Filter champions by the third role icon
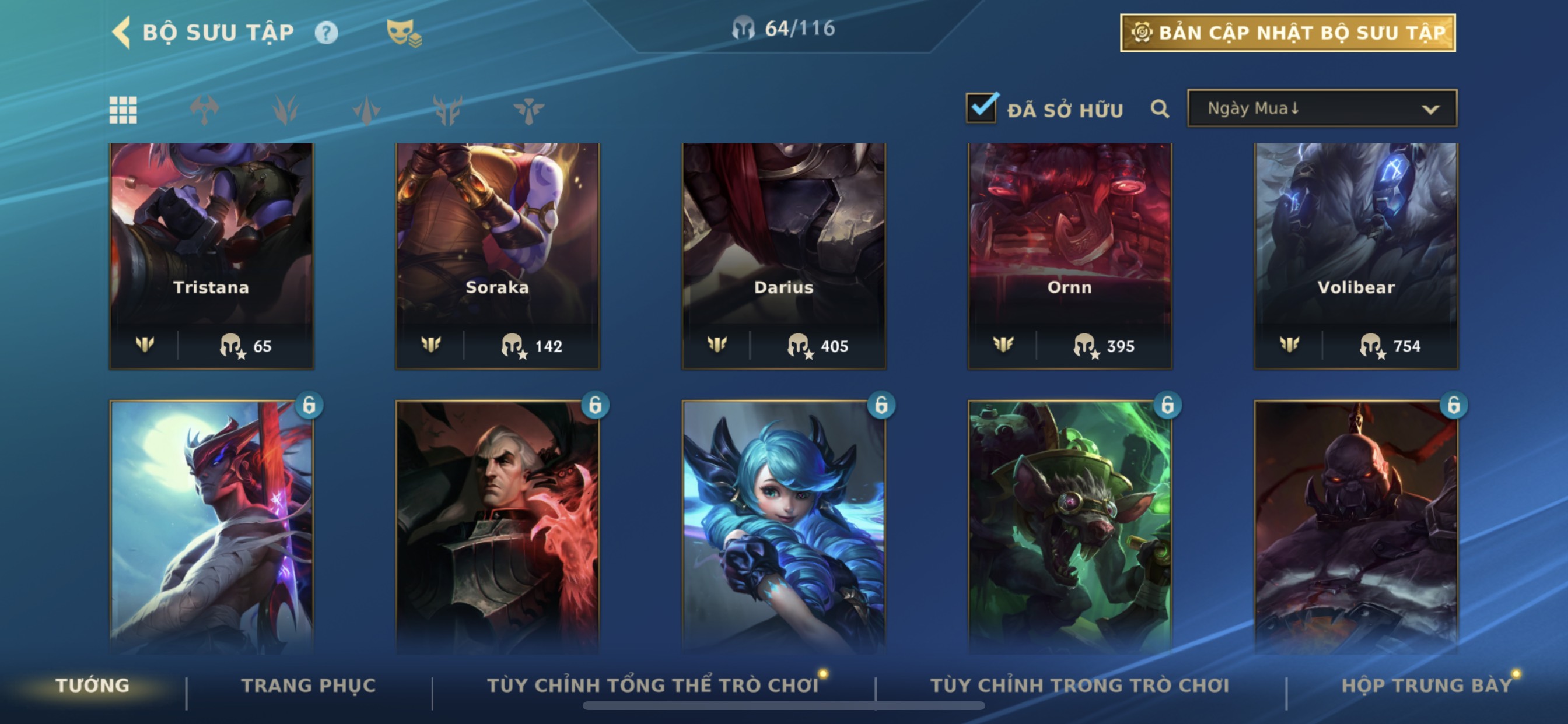The image size is (1568, 724). [x=366, y=110]
